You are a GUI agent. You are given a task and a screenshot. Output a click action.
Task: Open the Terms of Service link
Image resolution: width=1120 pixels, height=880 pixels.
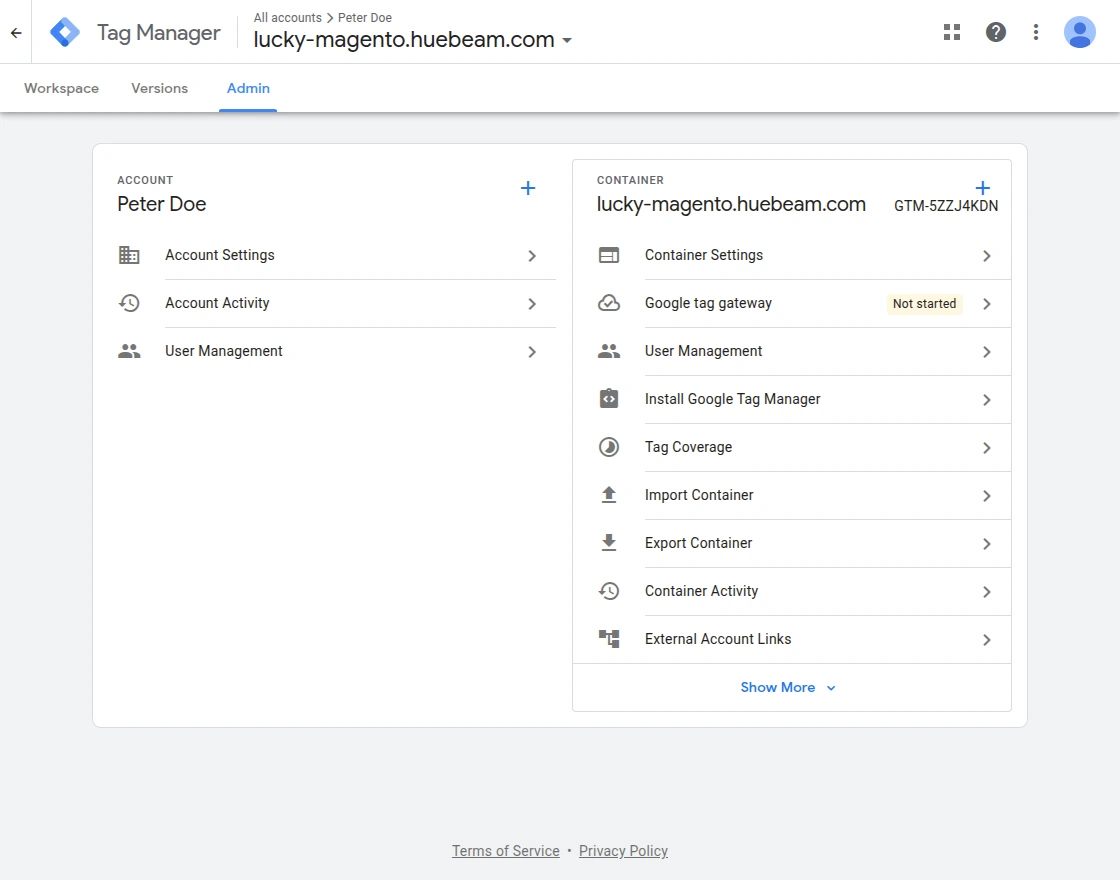tap(505, 851)
